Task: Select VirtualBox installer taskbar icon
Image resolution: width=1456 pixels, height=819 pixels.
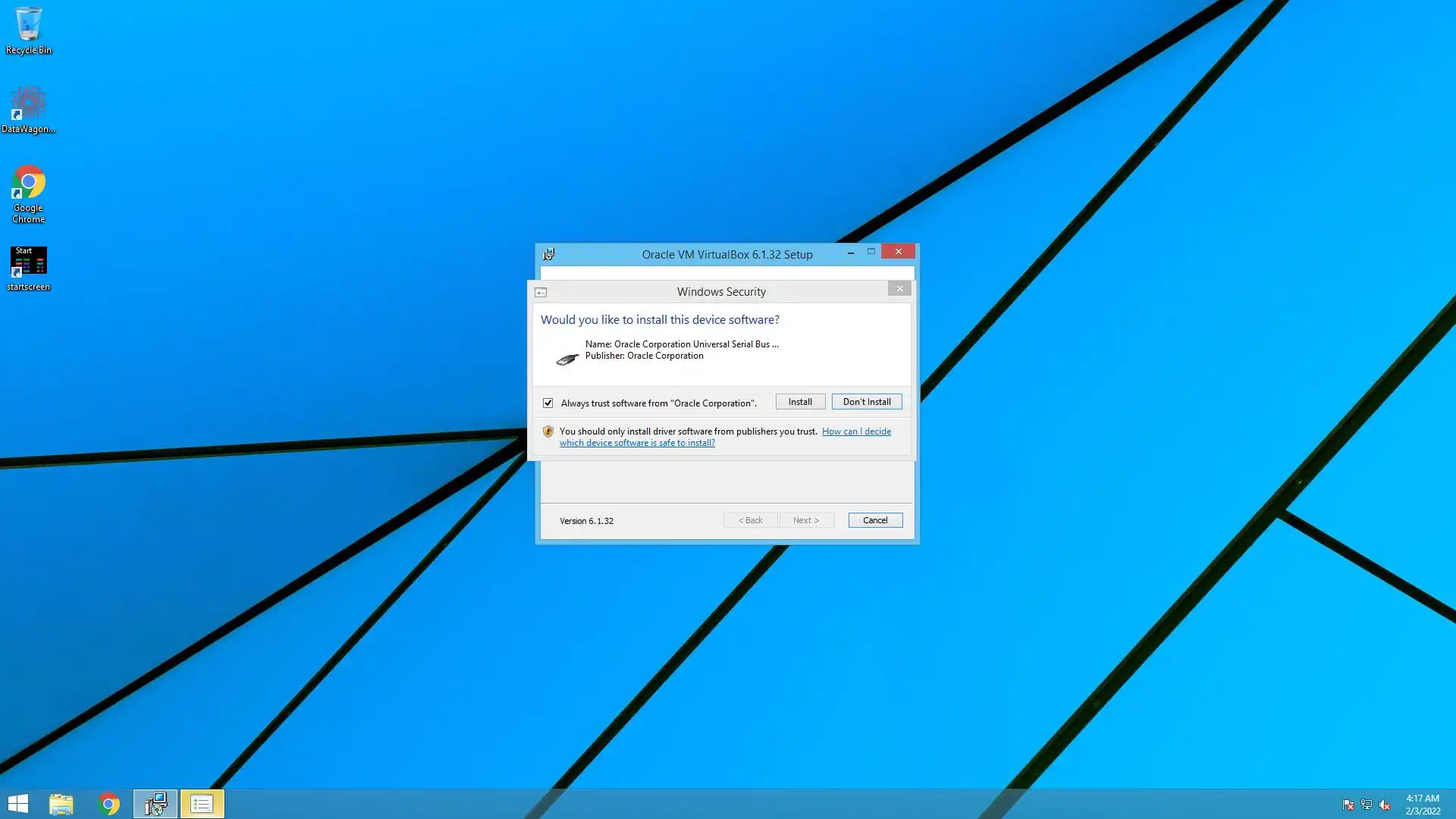Action: 155,804
